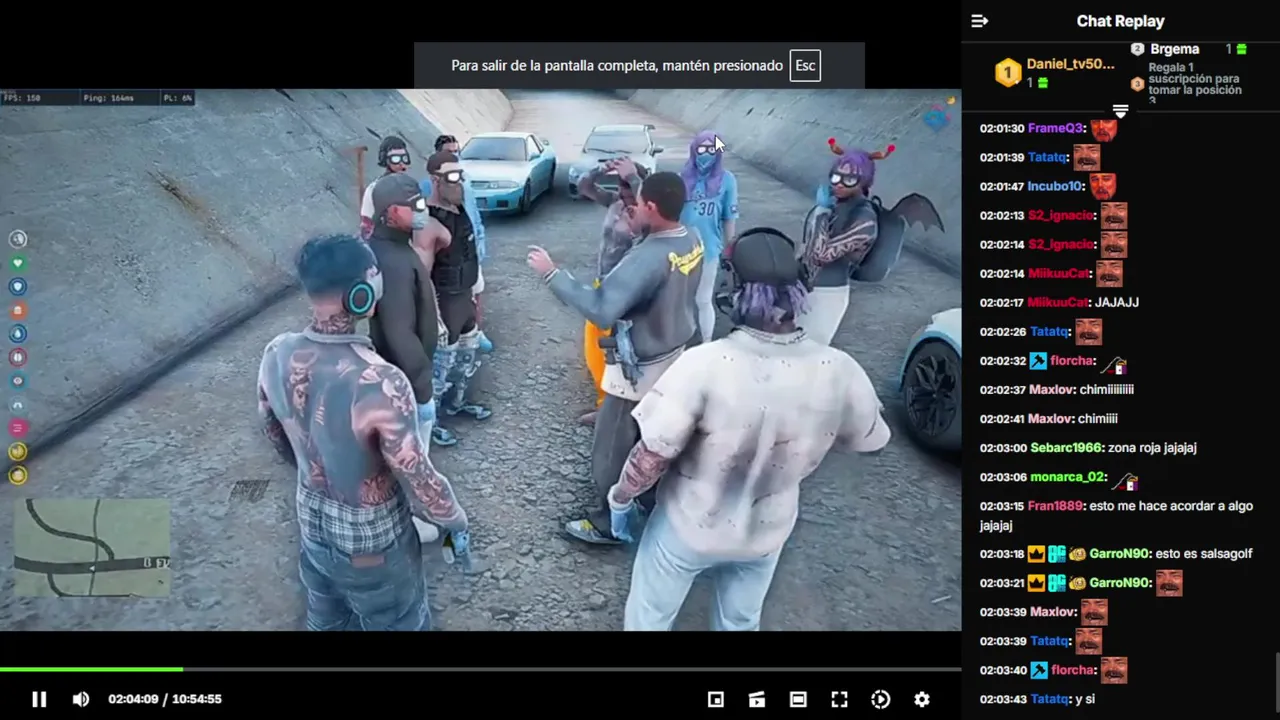Click the emote in Tatatq's 02:02:26 message
1280x720 pixels.
coord(1088,332)
